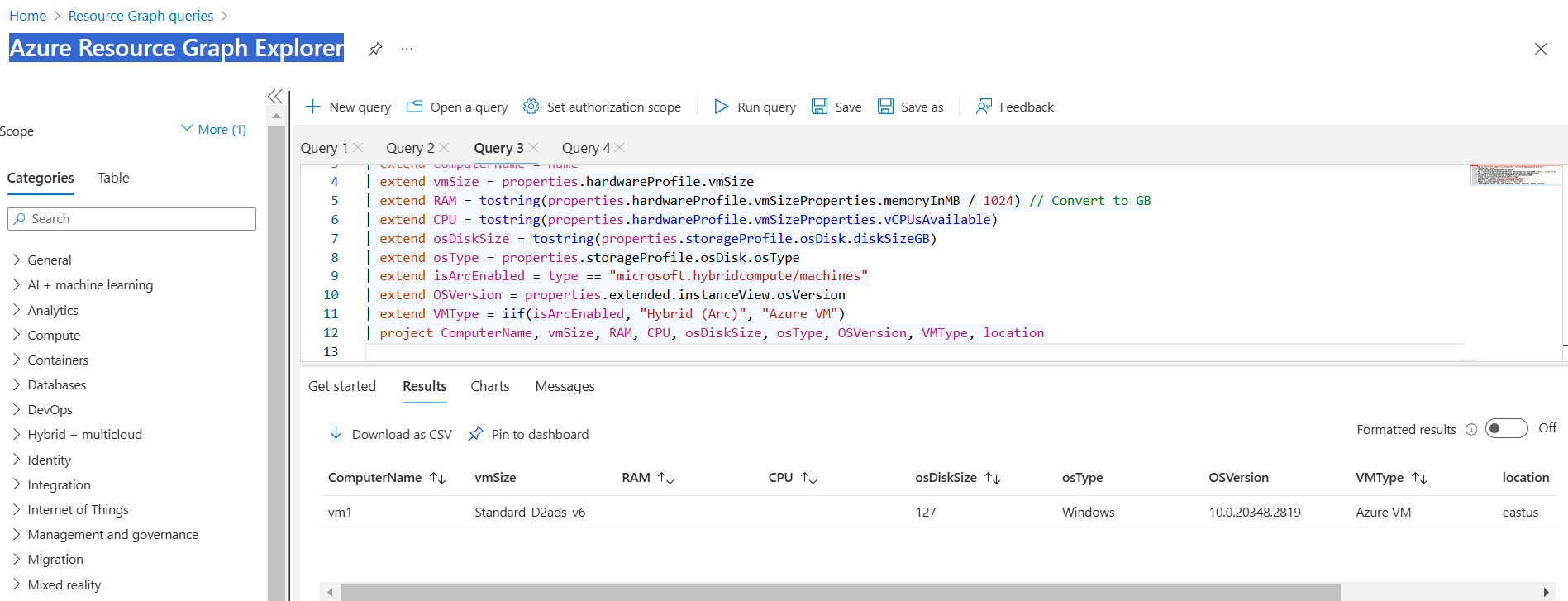Screen dimensions: 1568x601
Task: Open Resource Graph queries breadcrumb link
Action: (141, 16)
